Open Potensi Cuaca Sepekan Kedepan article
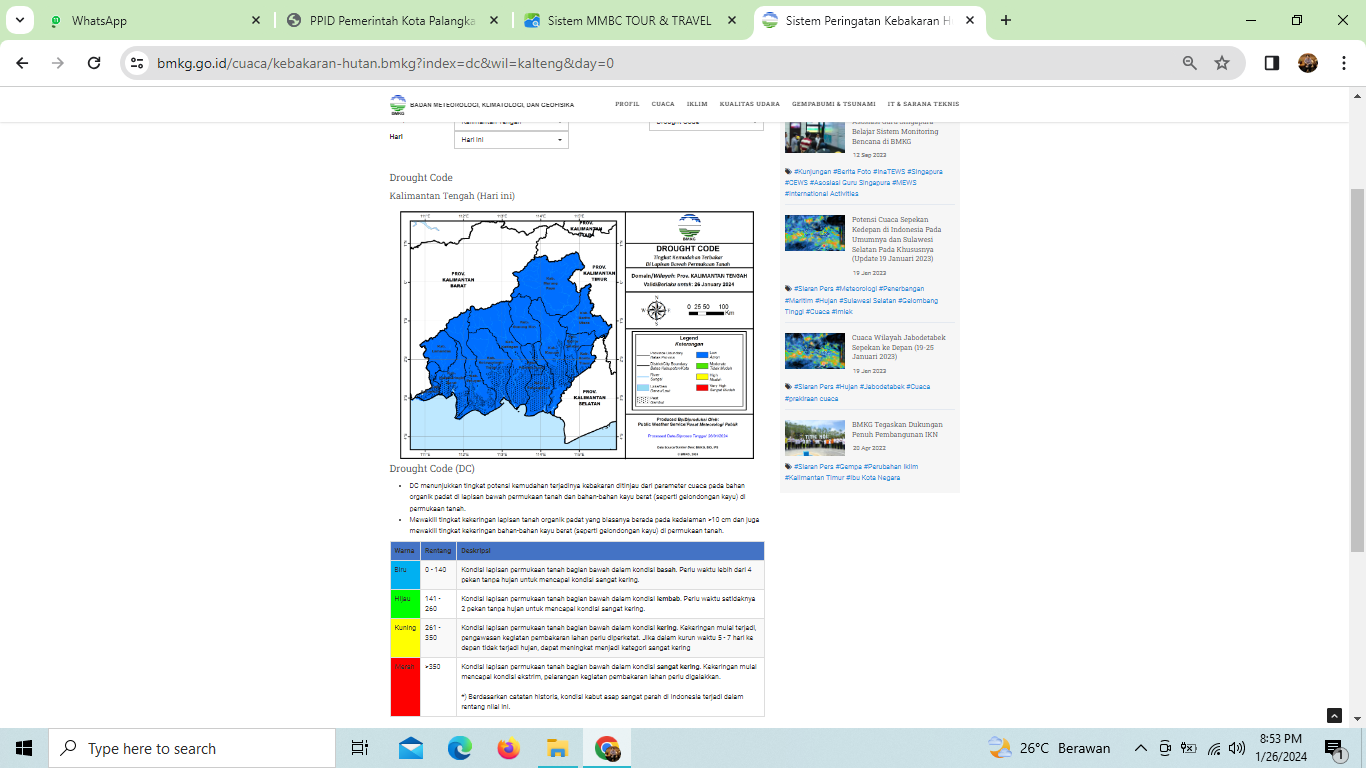This screenshot has width=1366, height=768. pos(897,239)
